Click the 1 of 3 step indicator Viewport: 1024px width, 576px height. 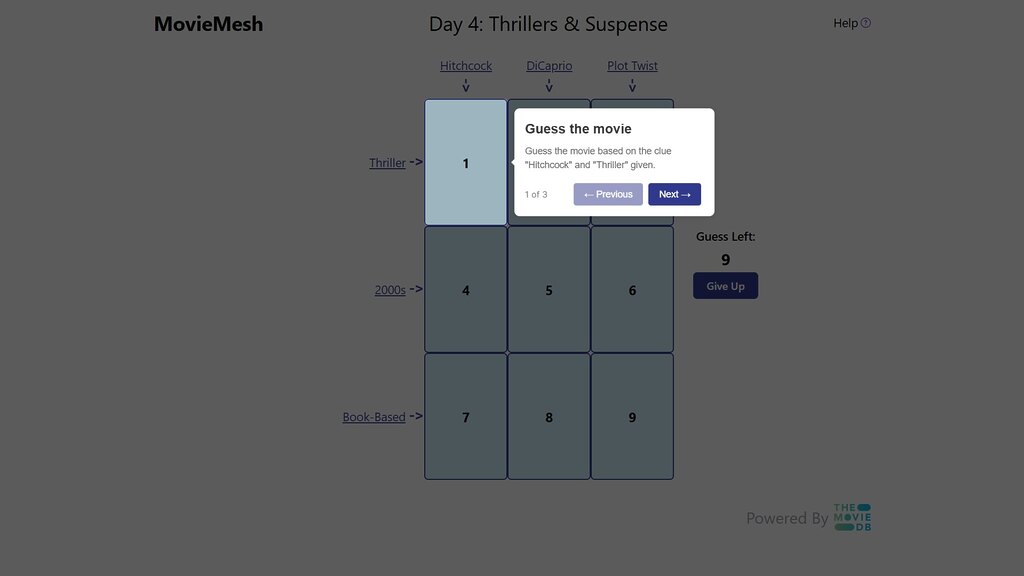point(535,194)
